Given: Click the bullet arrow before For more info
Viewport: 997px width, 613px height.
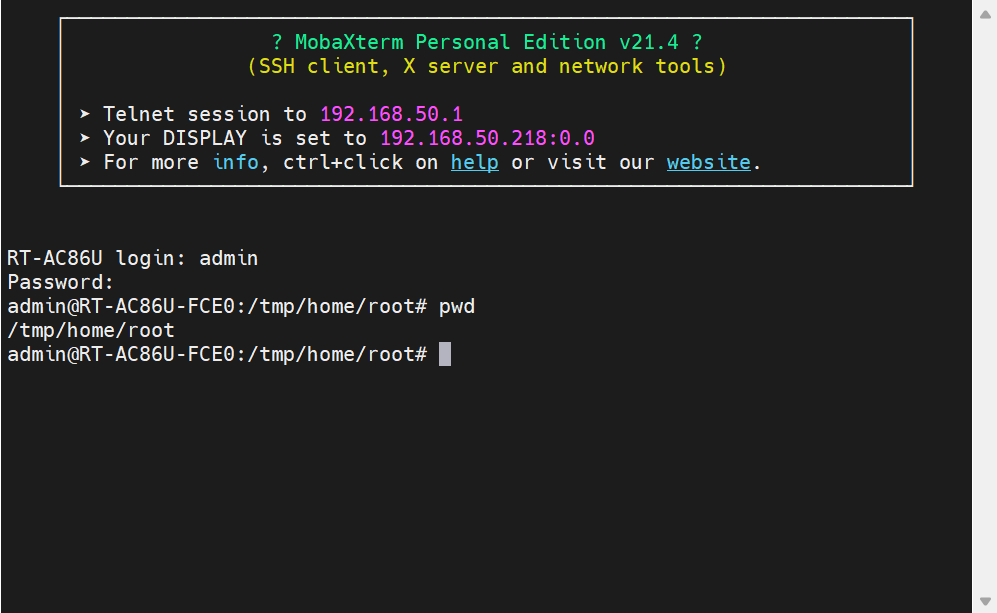Looking at the screenshot, I should [x=85, y=162].
